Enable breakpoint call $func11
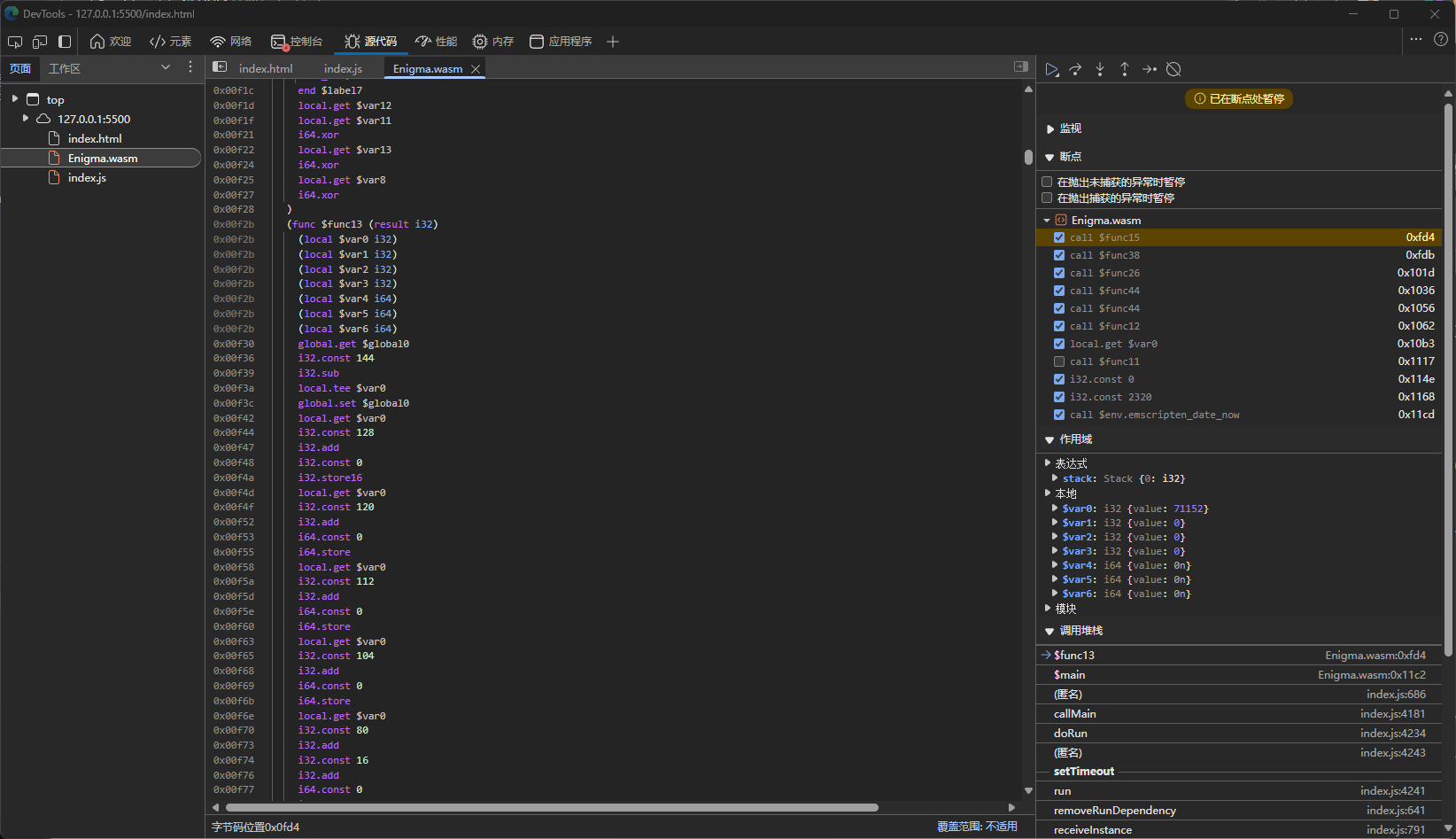 1059,361
